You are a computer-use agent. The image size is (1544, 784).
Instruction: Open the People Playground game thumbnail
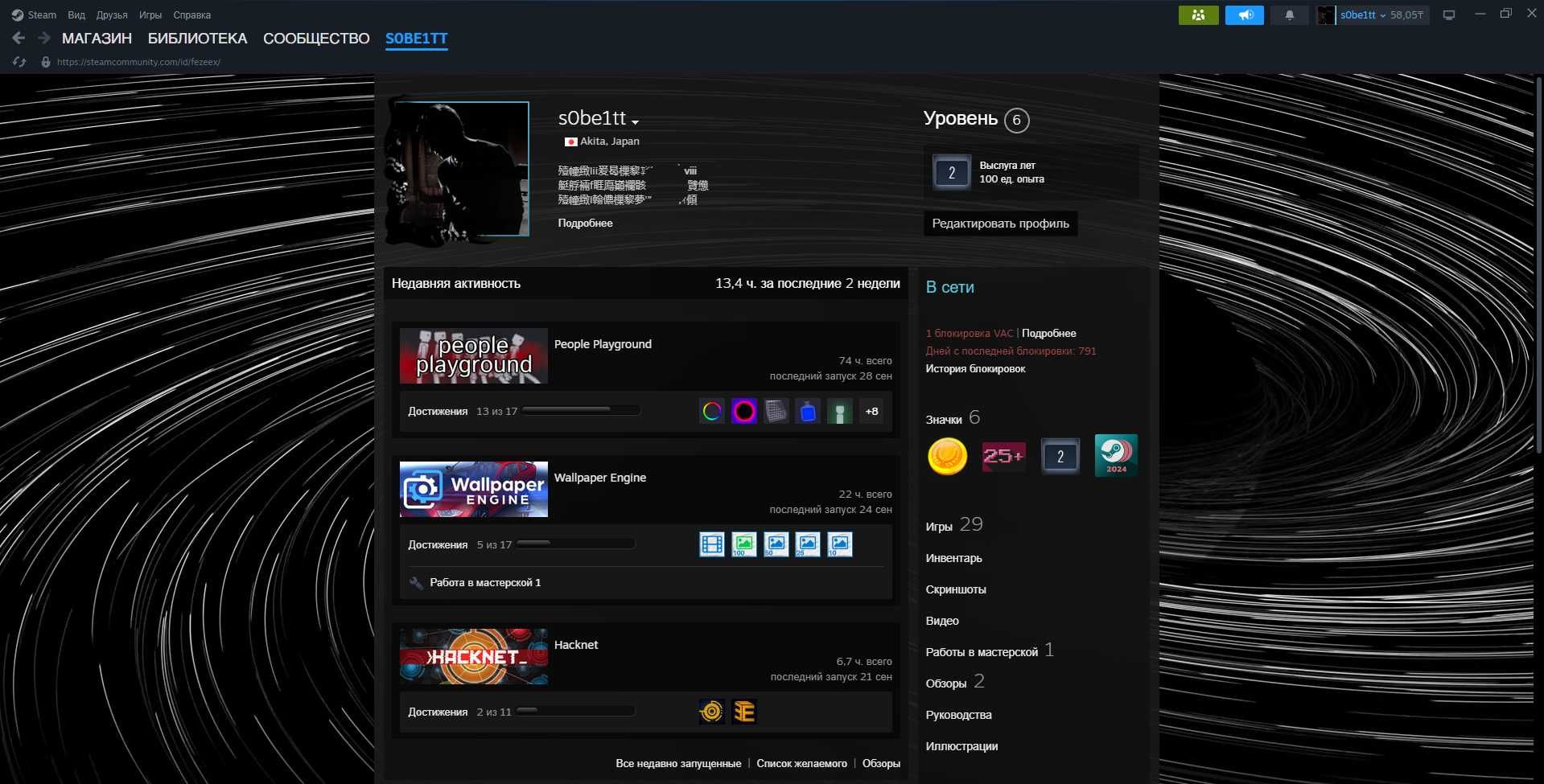473,355
